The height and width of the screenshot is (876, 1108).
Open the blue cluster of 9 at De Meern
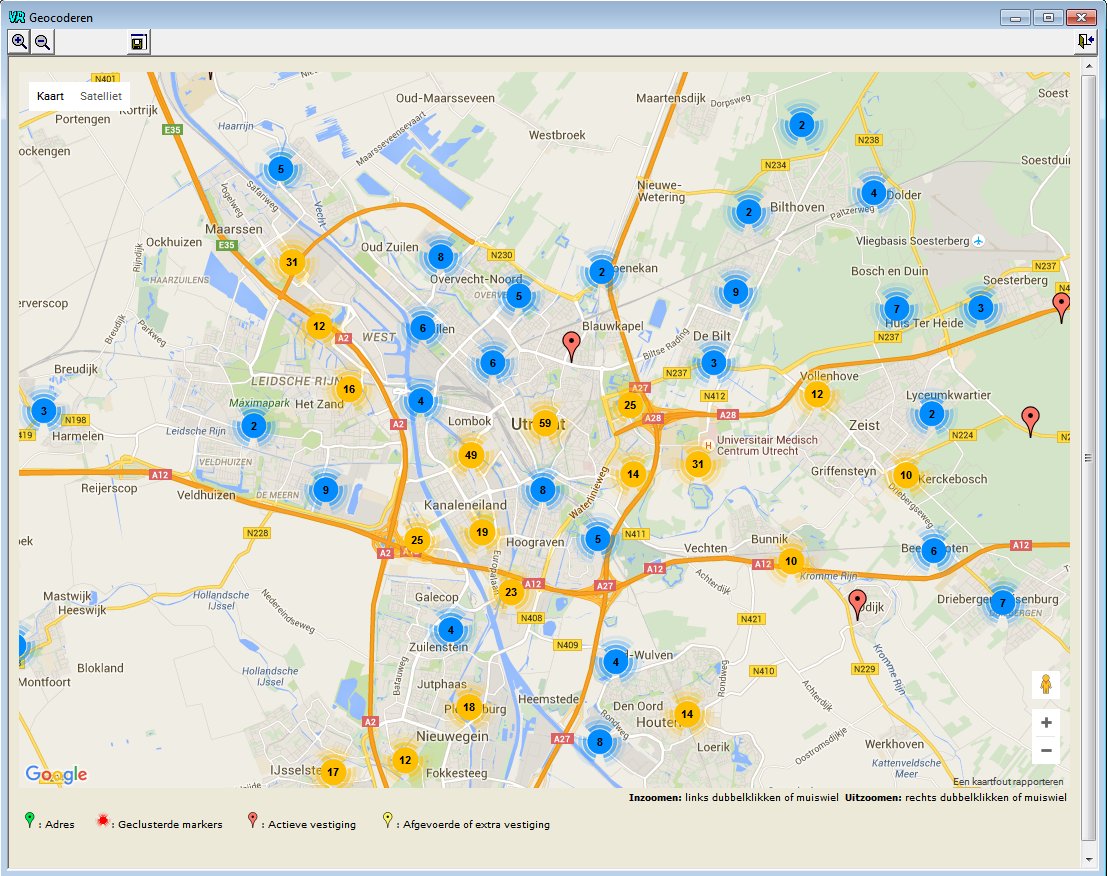point(325,490)
